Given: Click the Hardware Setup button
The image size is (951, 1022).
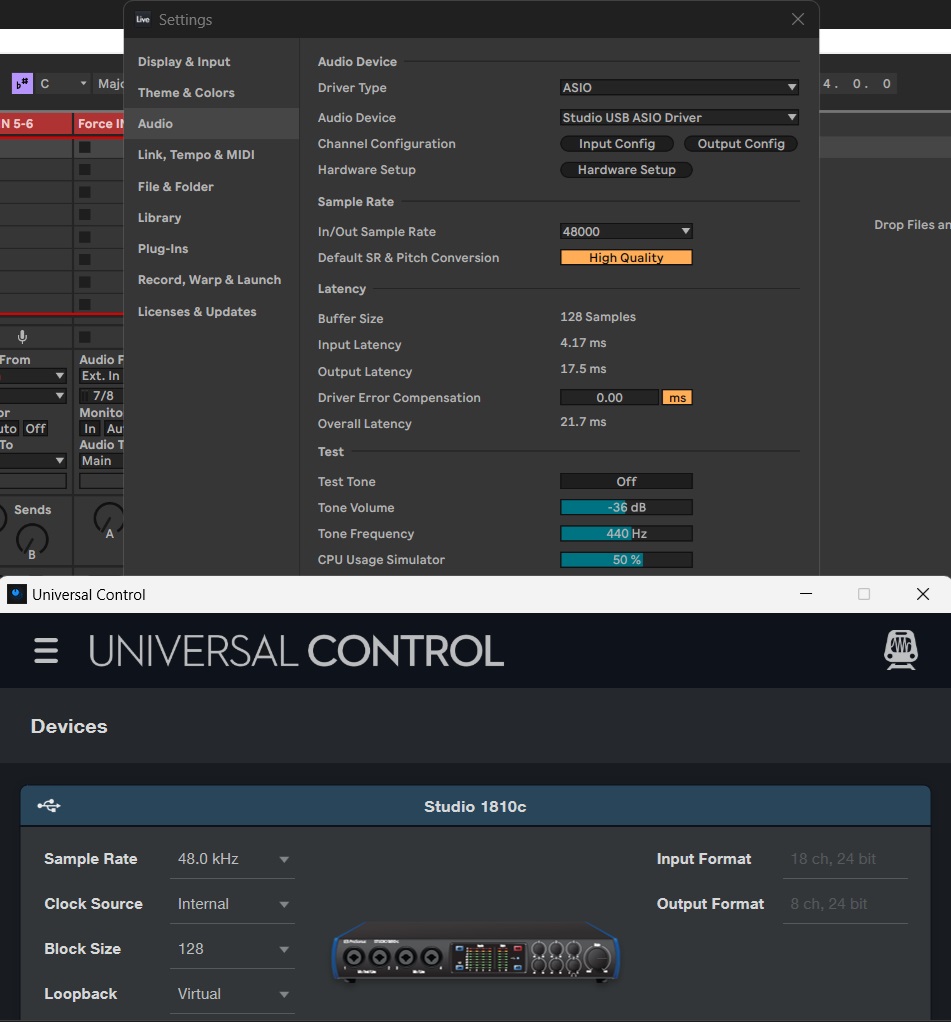Looking at the screenshot, I should point(626,170).
